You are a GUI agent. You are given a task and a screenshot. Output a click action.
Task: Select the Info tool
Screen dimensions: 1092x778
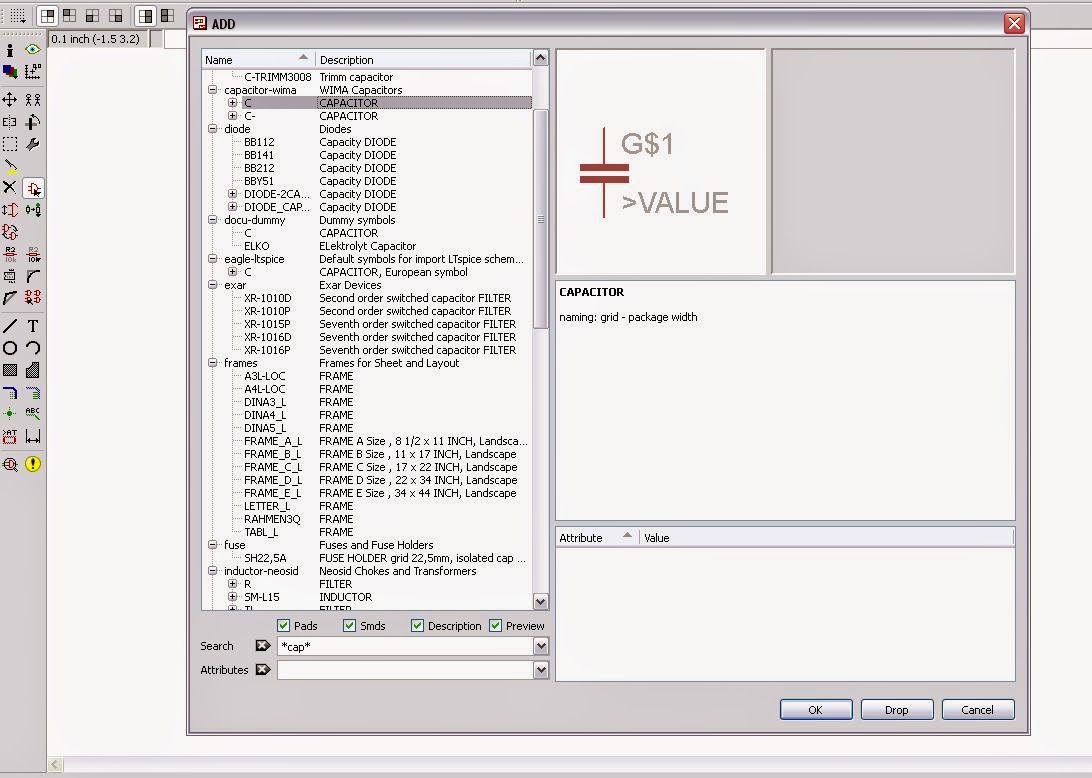point(10,50)
